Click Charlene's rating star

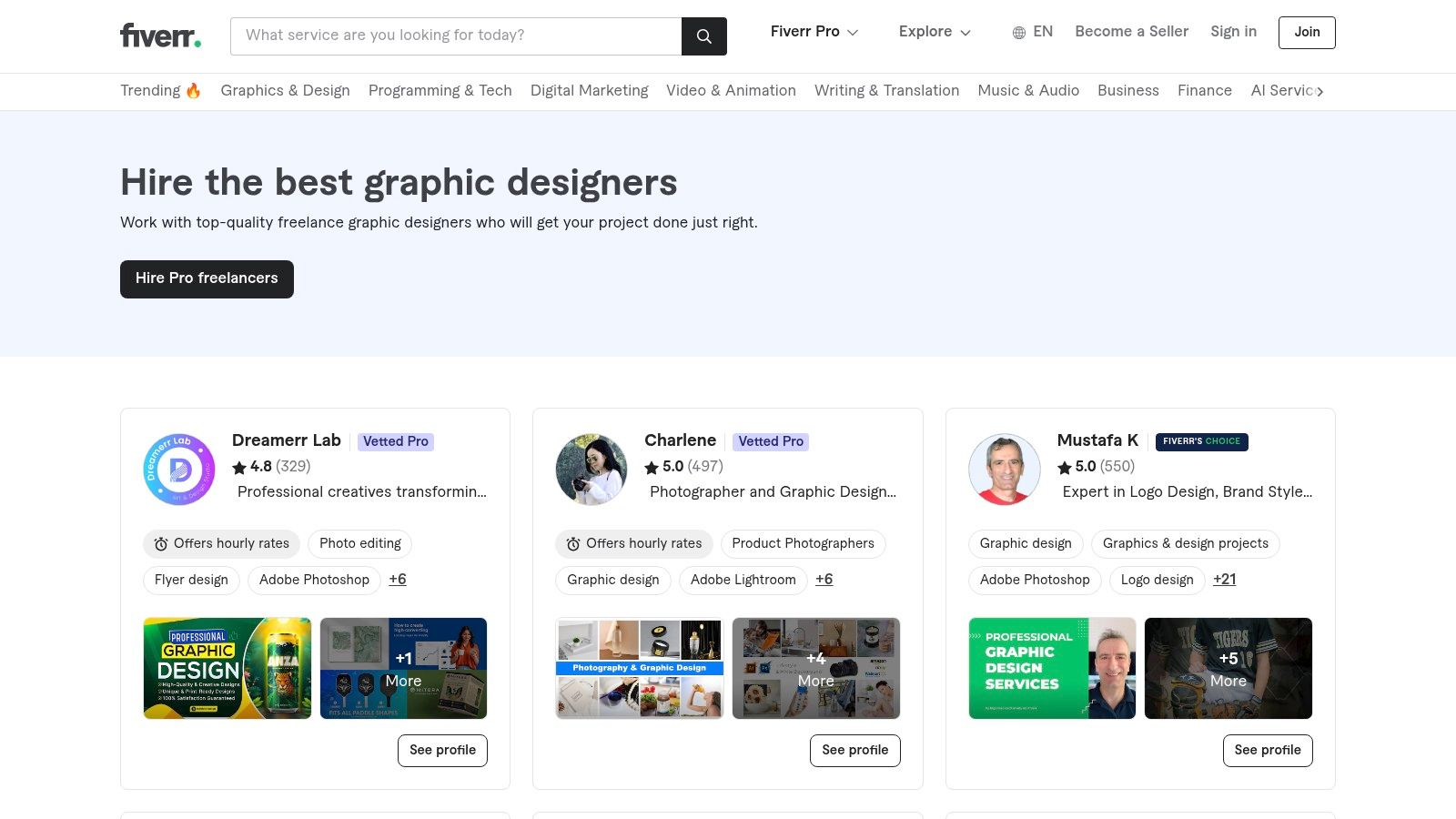click(652, 468)
